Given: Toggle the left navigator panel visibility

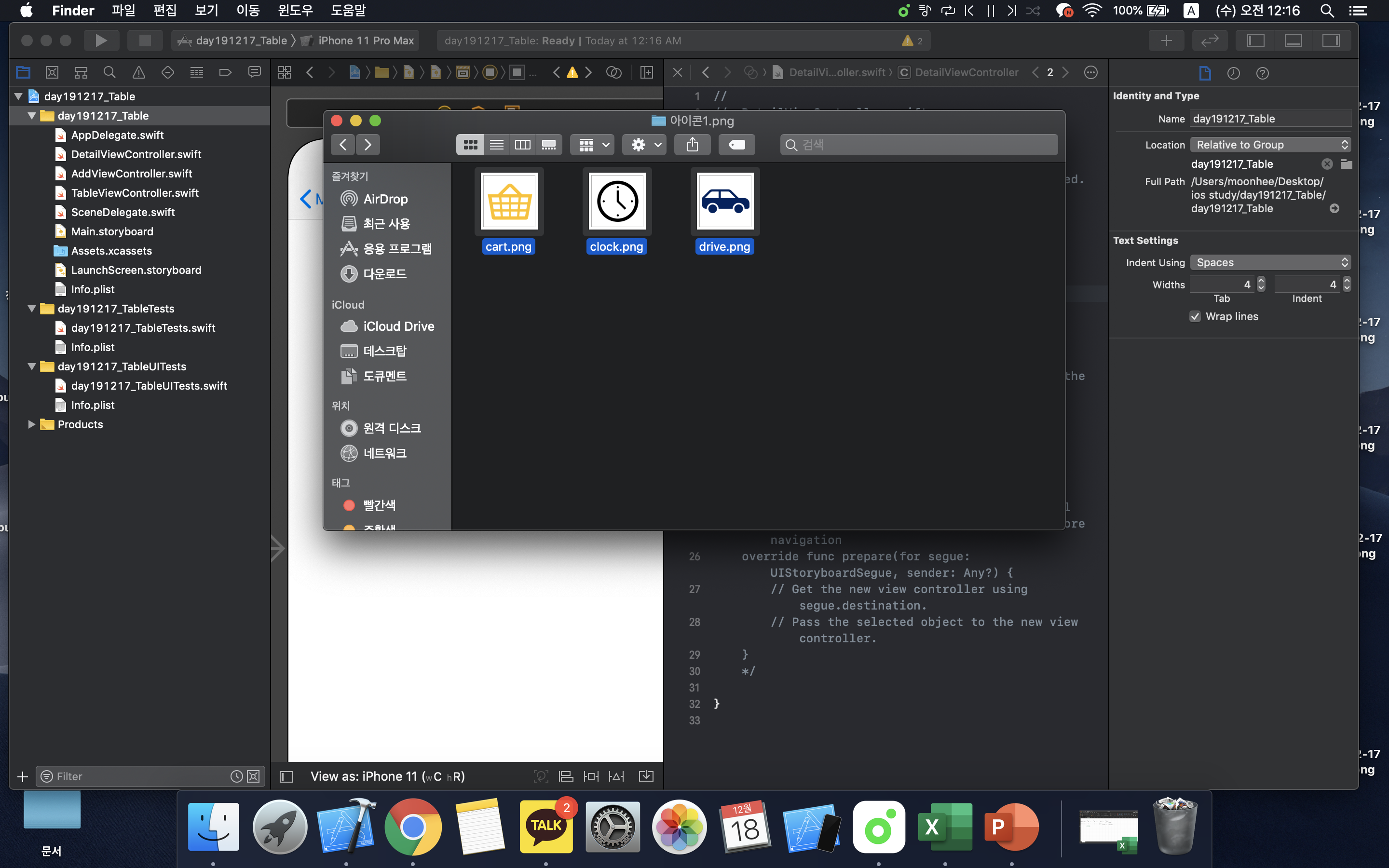Looking at the screenshot, I should [1255, 40].
